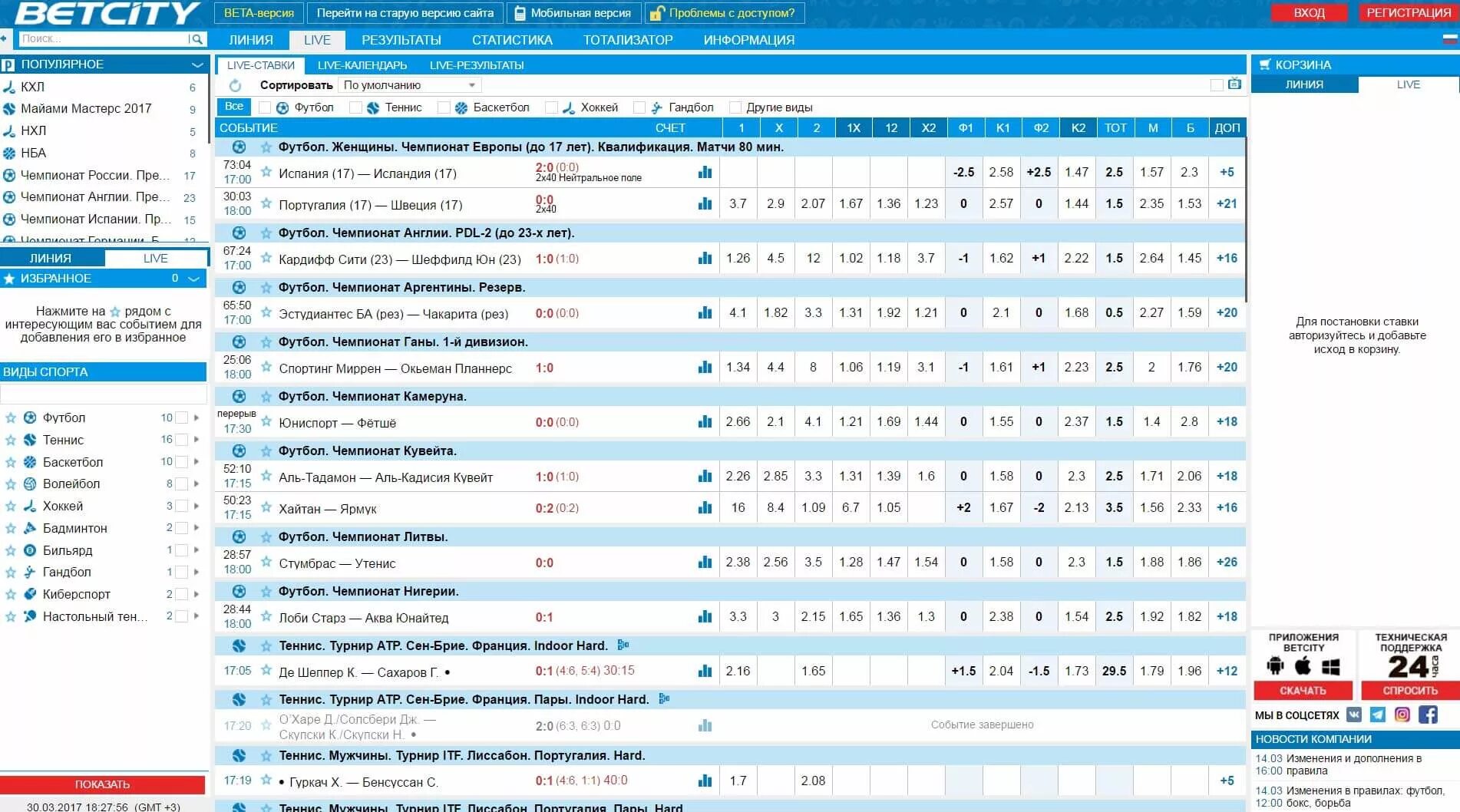Expand Гандбол arrow in sports list
1460x812 pixels.
click(197, 572)
